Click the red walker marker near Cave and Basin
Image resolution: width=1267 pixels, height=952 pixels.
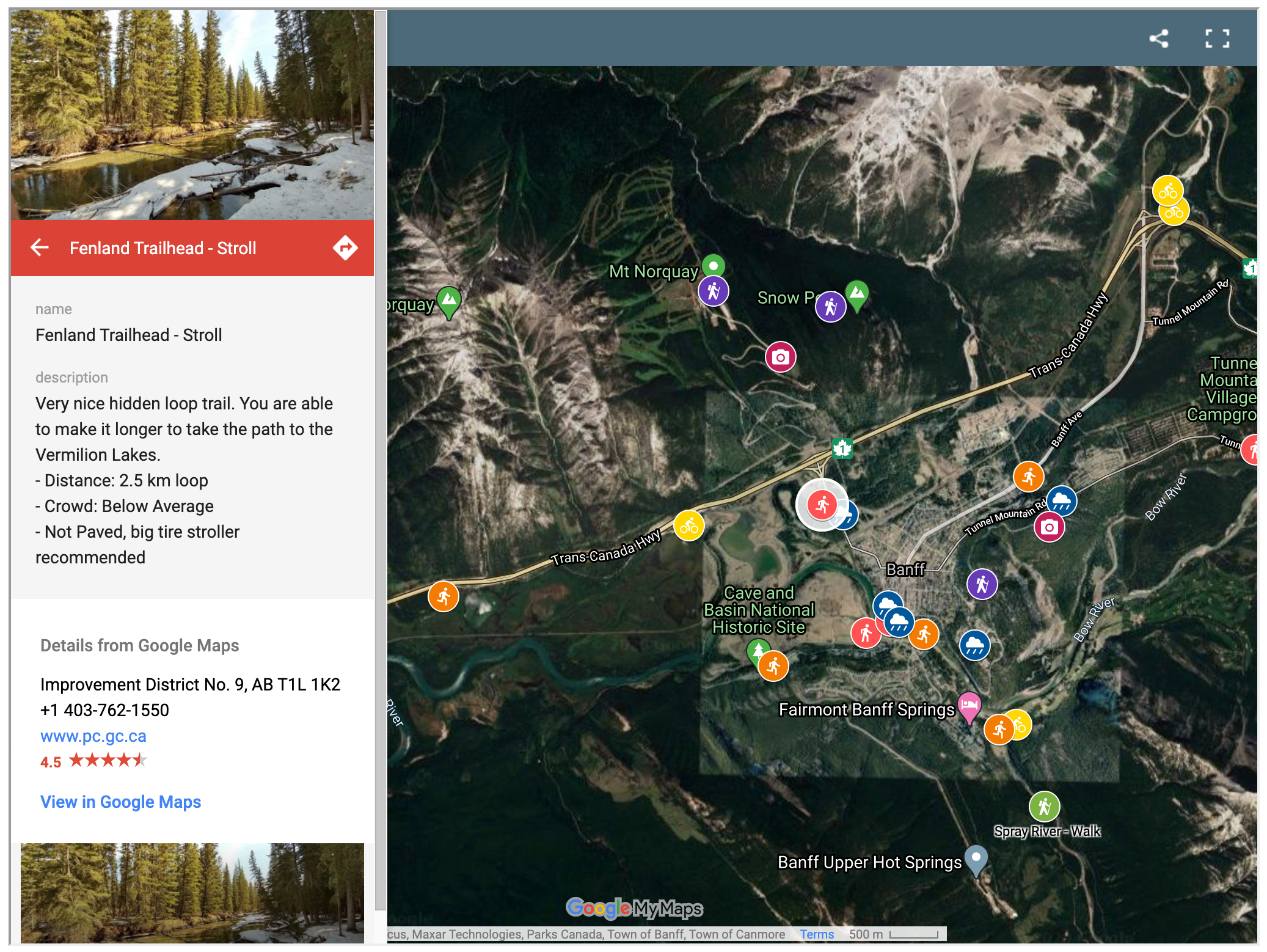(865, 633)
